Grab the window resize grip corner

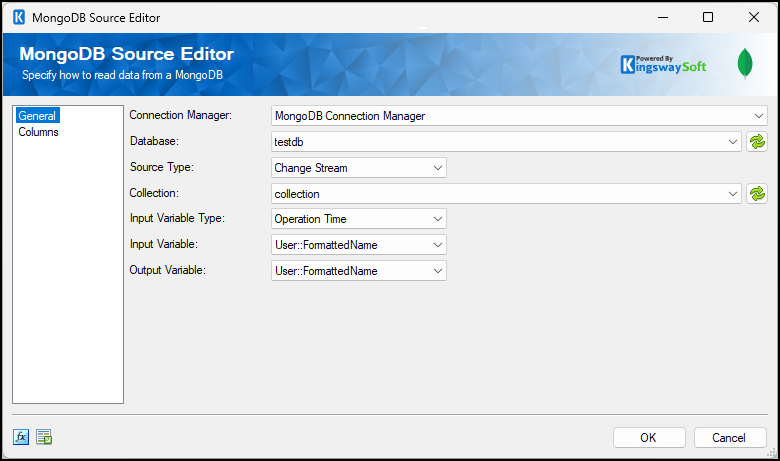click(x=772, y=453)
